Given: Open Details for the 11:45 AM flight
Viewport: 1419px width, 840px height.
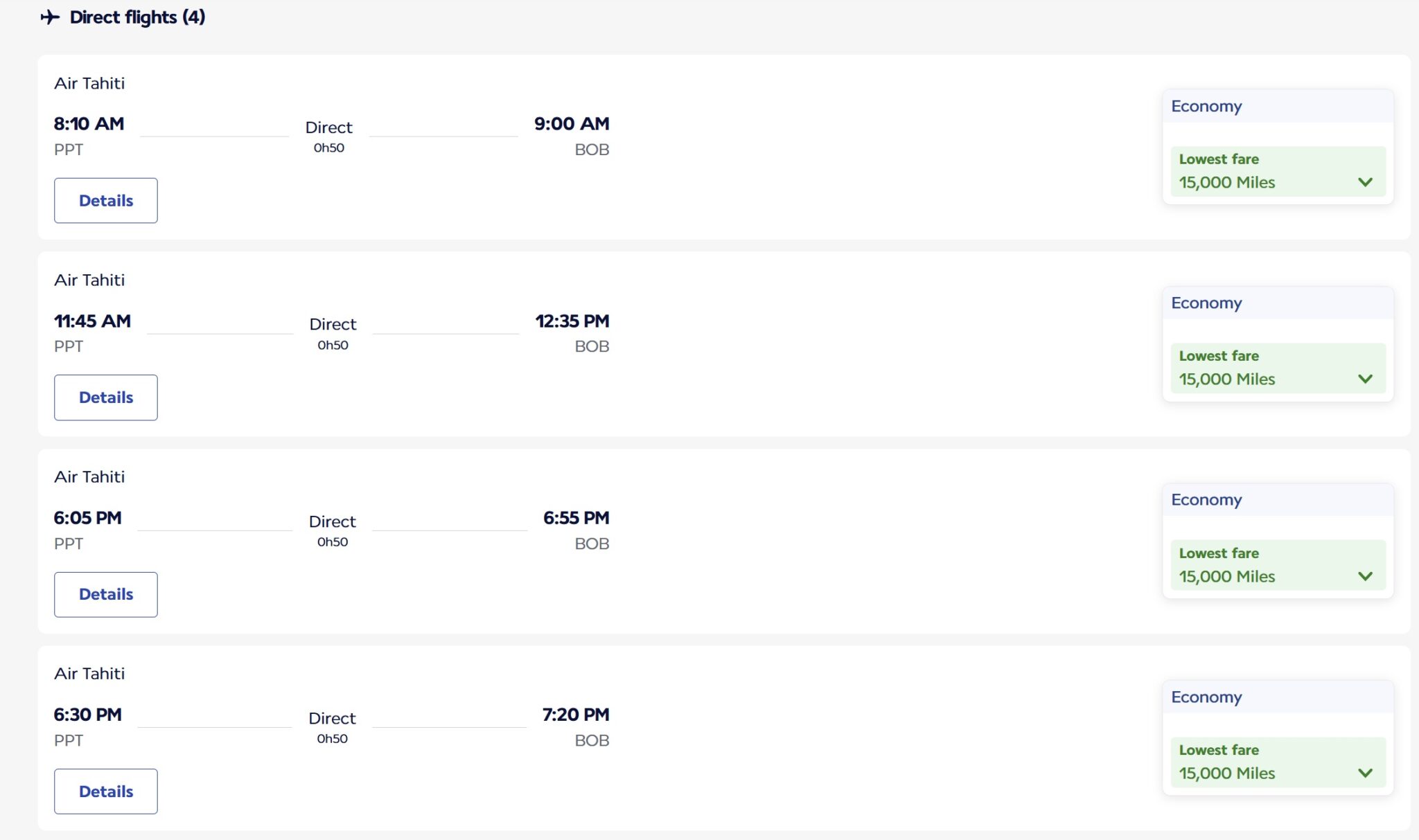Looking at the screenshot, I should (106, 397).
